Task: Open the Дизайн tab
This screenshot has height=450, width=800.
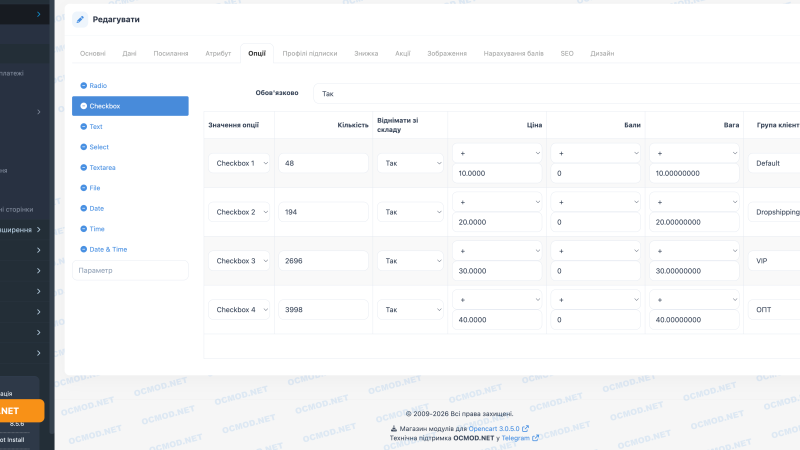Action: pos(602,53)
